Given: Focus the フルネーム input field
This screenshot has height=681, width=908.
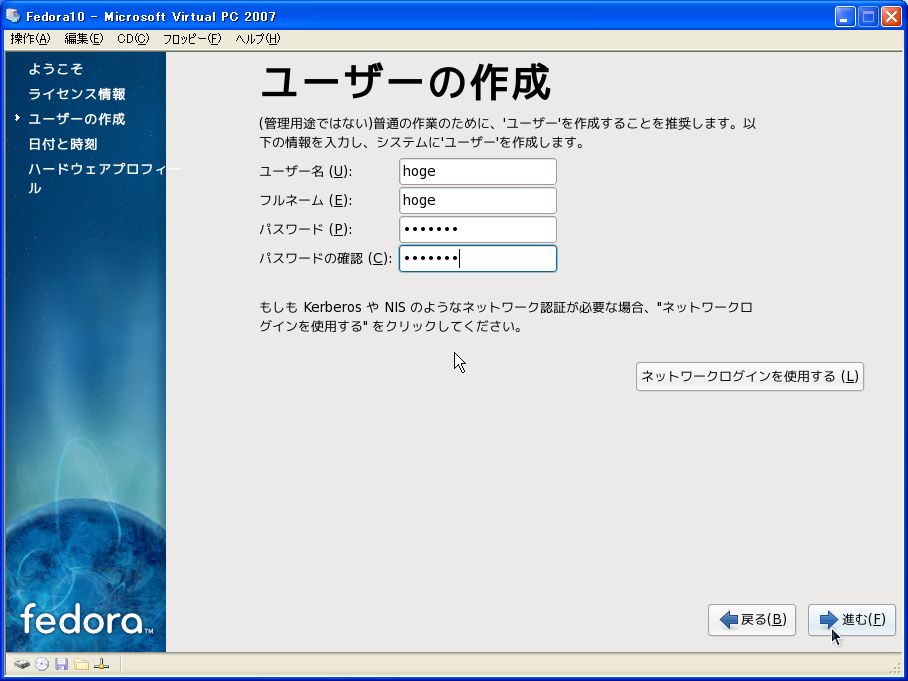Looking at the screenshot, I should tap(478, 200).
